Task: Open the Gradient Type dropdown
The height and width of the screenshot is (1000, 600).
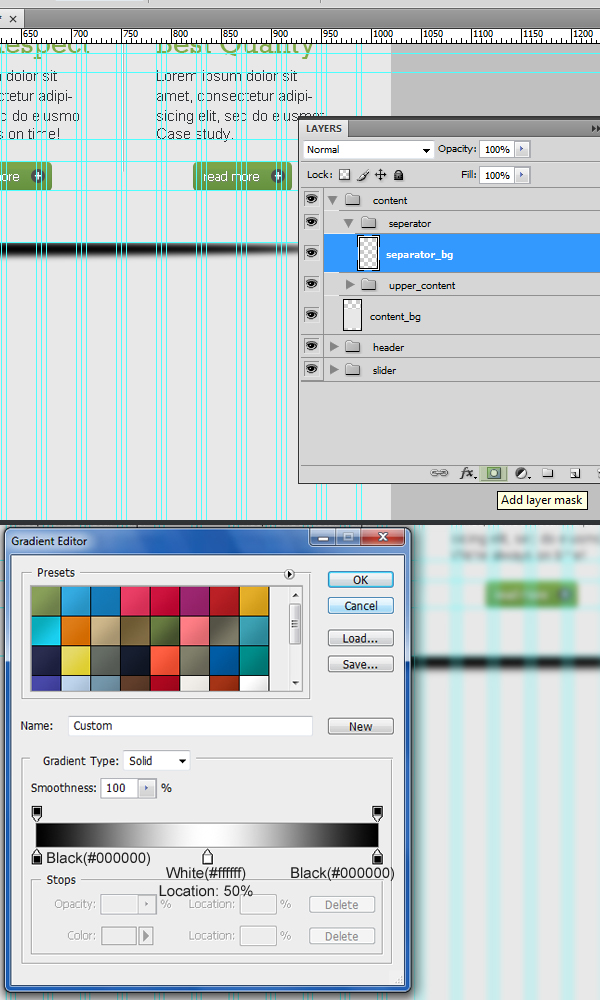Action: 156,761
